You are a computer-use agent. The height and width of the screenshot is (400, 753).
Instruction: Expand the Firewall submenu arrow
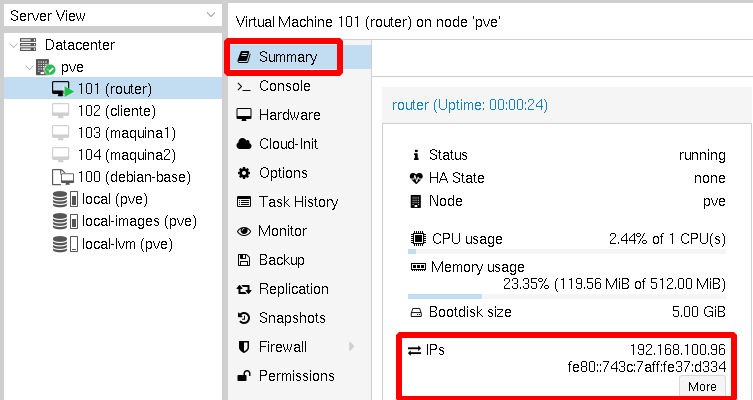pyautogui.click(x=351, y=347)
